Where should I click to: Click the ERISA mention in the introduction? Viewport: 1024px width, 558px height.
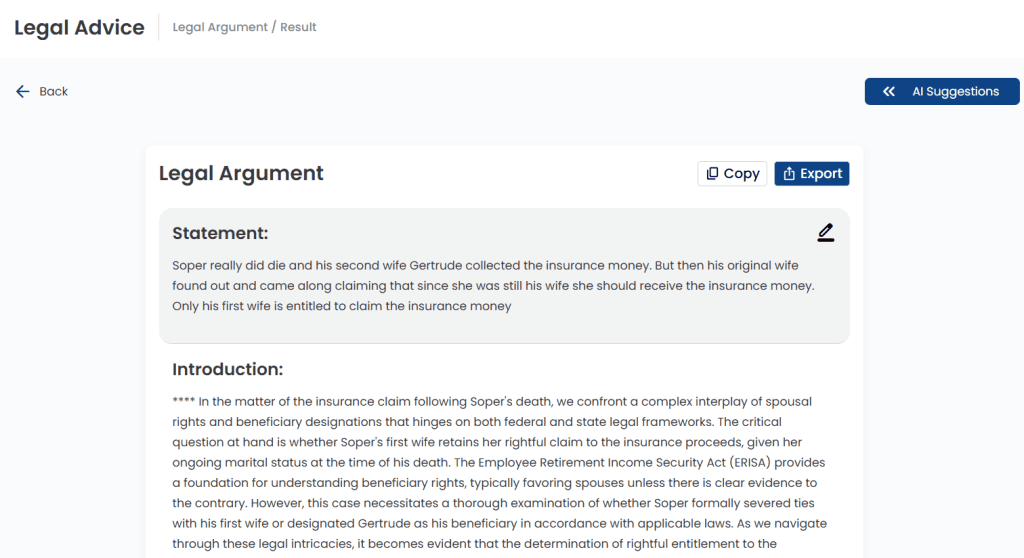[750, 463]
